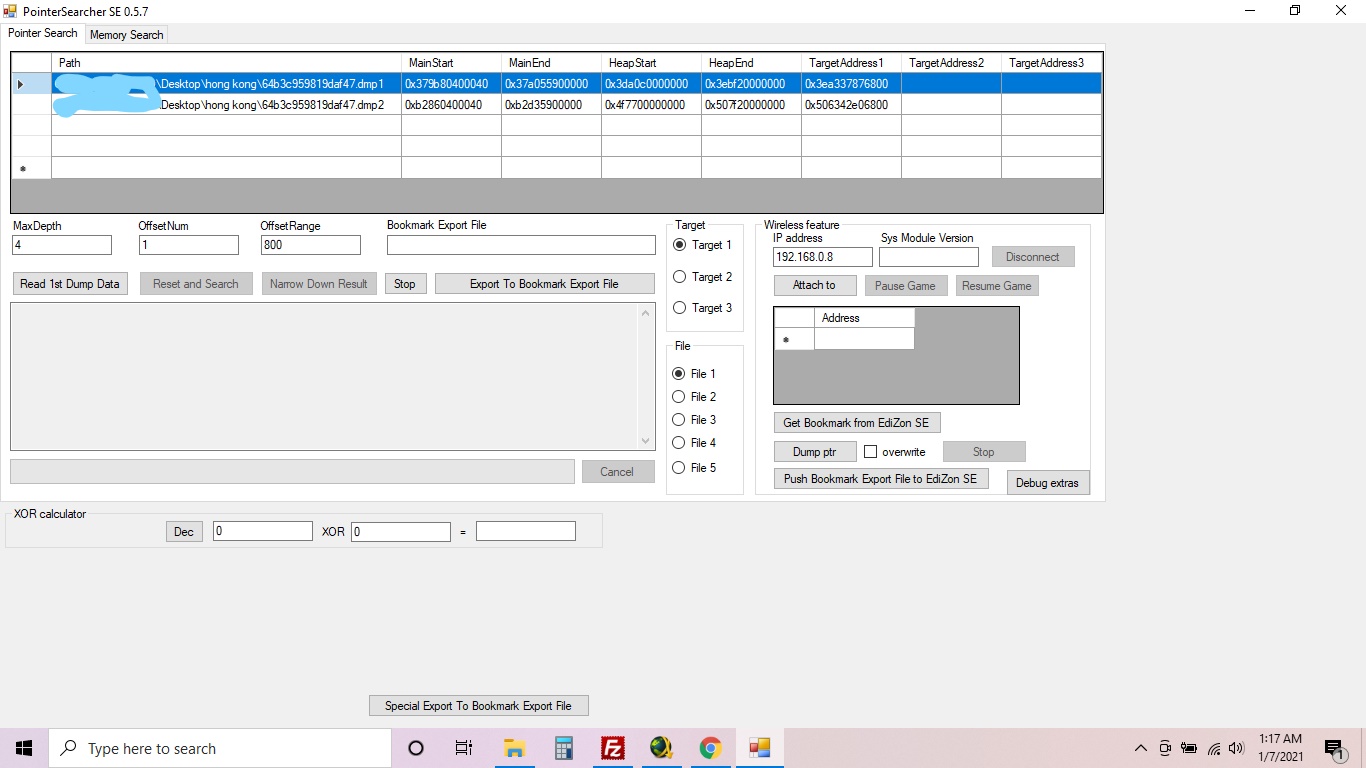The height and width of the screenshot is (768, 1366).
Task: Click Get Bookmark from EdiZon SE
Action: (857, 422)
